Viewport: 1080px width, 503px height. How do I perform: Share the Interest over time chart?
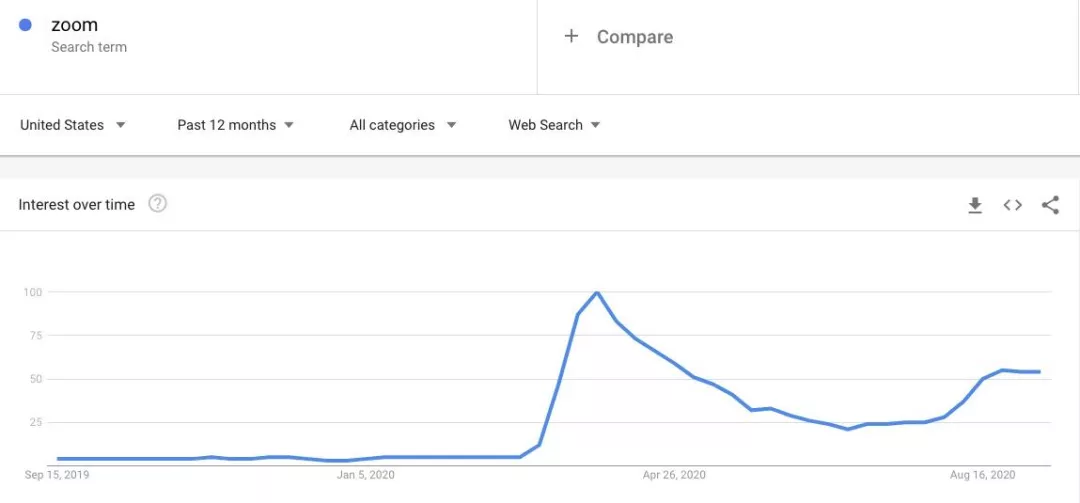[x=1050, y=205]
